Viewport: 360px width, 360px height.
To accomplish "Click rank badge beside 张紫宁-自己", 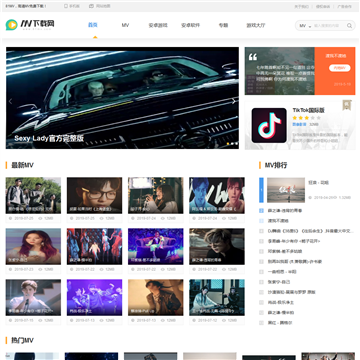I will (x=261, y=282).
